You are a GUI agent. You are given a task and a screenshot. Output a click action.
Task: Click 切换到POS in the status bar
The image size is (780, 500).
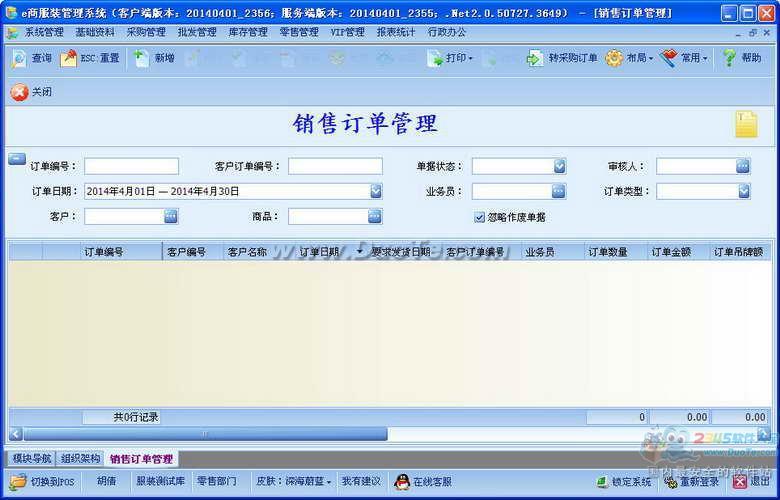click(x=19, y=482)
